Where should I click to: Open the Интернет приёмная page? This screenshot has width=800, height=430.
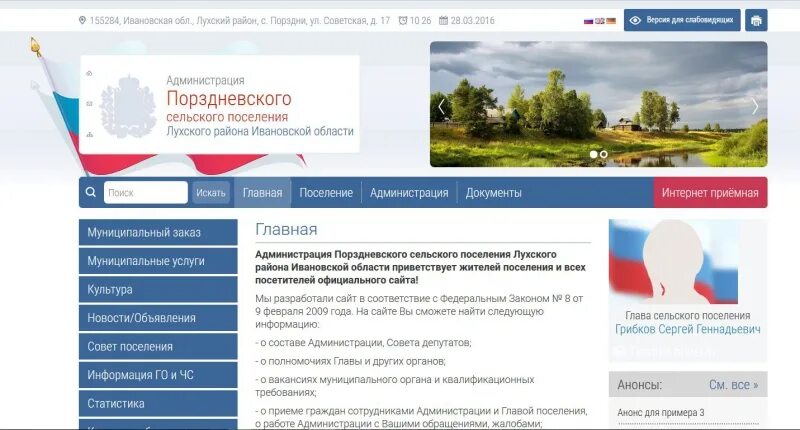click(x=710, y=192)
